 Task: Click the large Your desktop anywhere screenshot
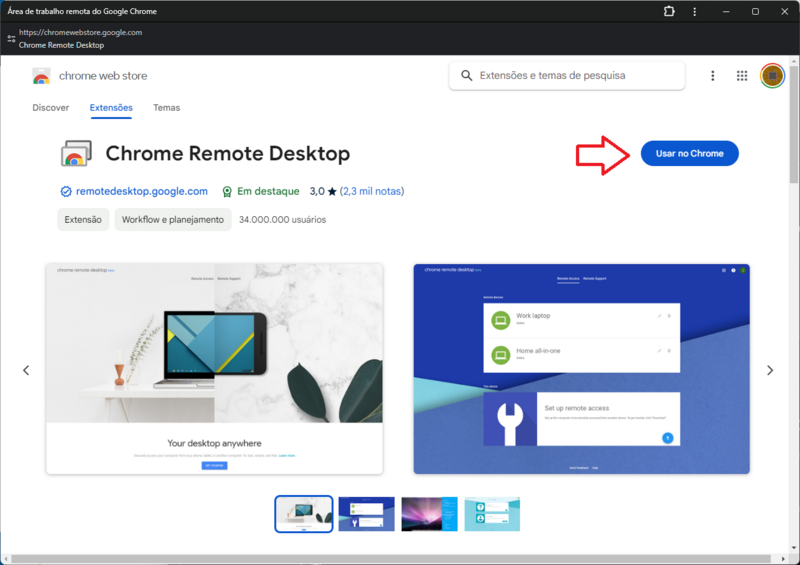point(214,369)
